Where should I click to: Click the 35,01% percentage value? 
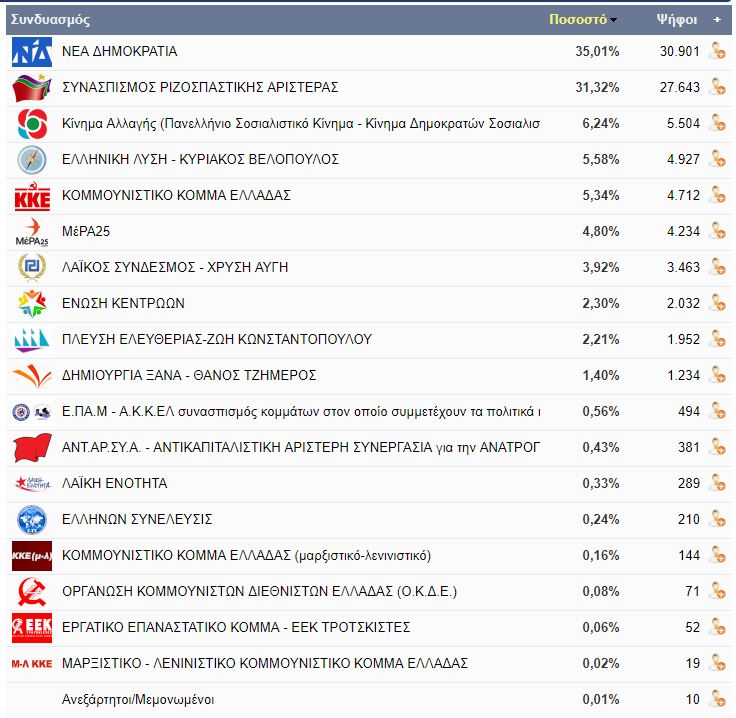597,51
